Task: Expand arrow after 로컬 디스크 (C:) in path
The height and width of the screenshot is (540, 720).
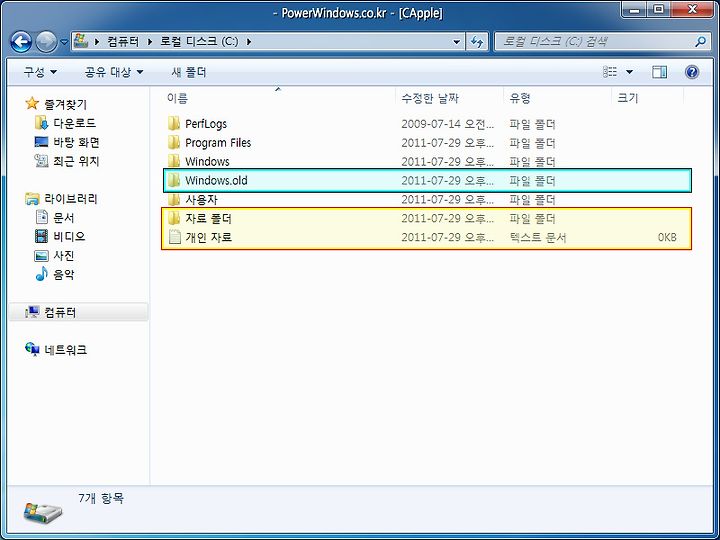Action: [x=249, y=41]
